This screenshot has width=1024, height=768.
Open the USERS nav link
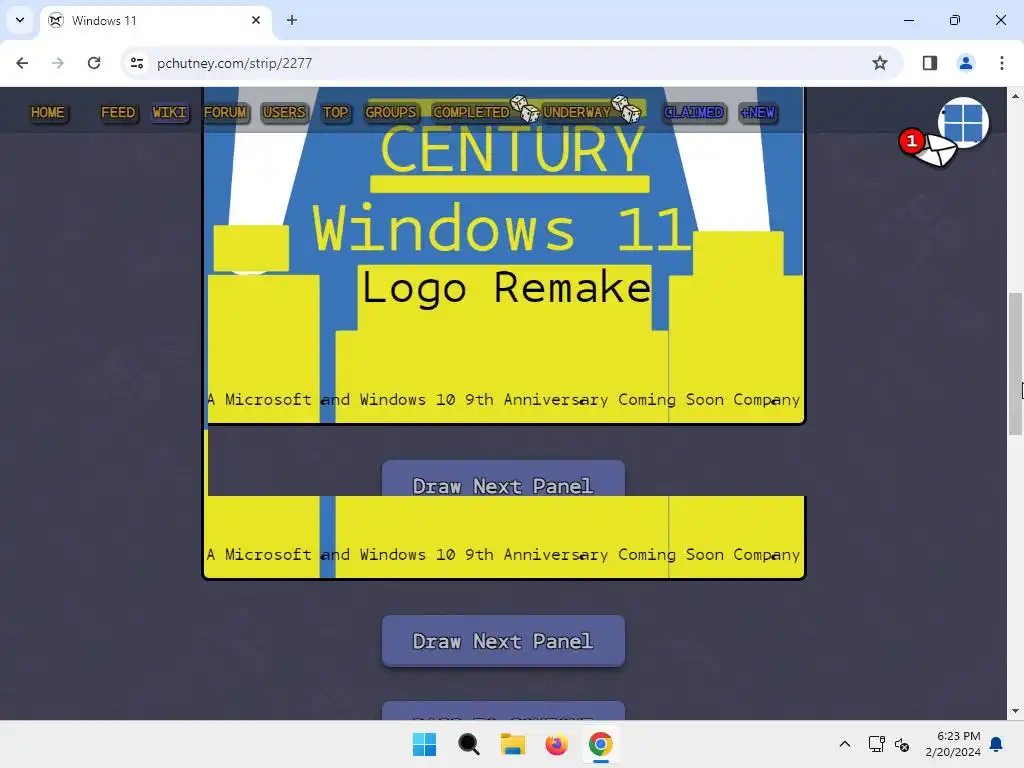(x=284, y=112)
